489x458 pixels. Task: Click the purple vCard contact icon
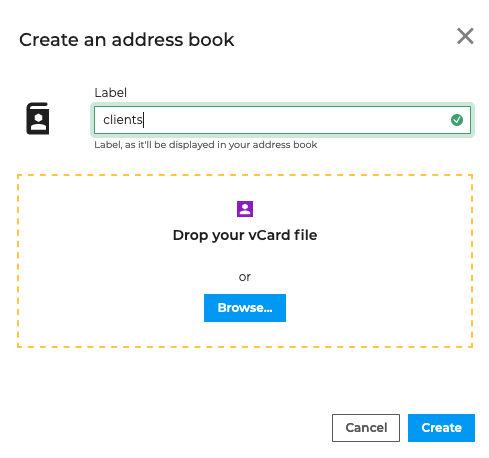(245, 209)
